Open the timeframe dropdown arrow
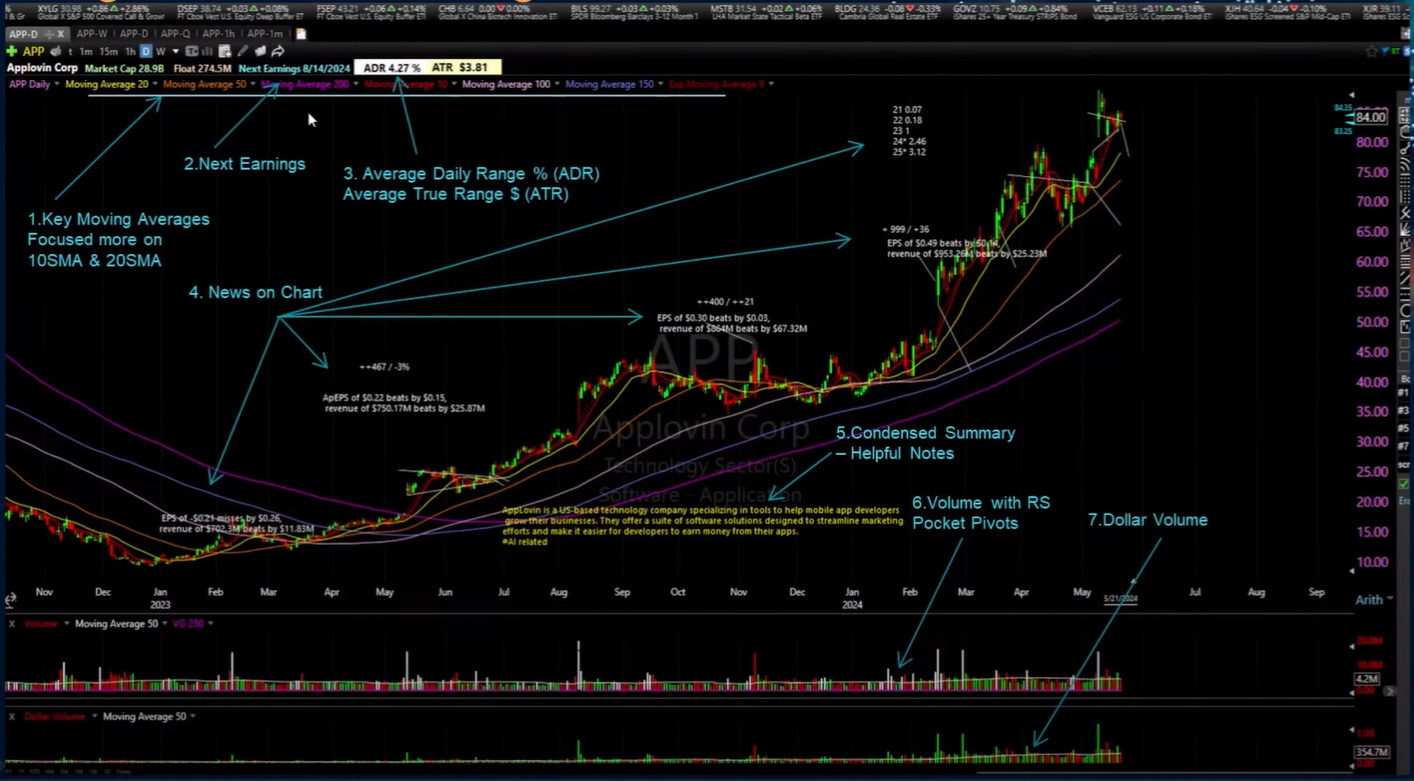 point(176,52)
